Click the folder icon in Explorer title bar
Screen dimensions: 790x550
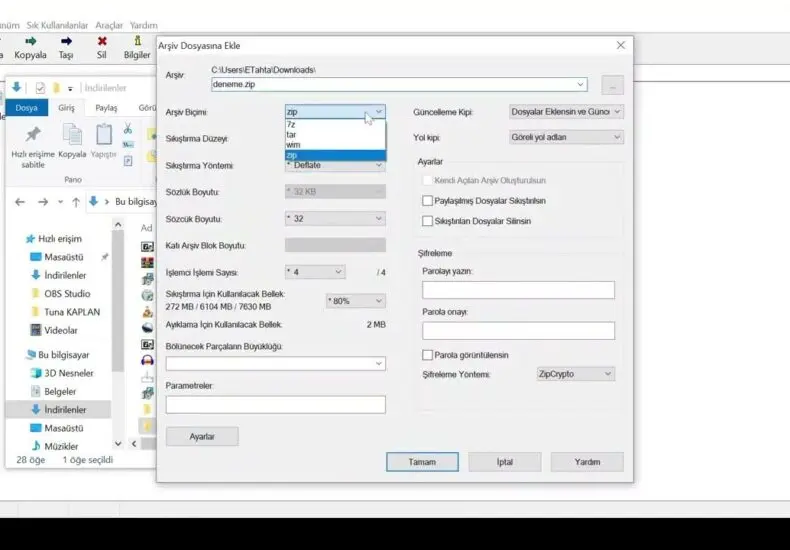point(56,88)
